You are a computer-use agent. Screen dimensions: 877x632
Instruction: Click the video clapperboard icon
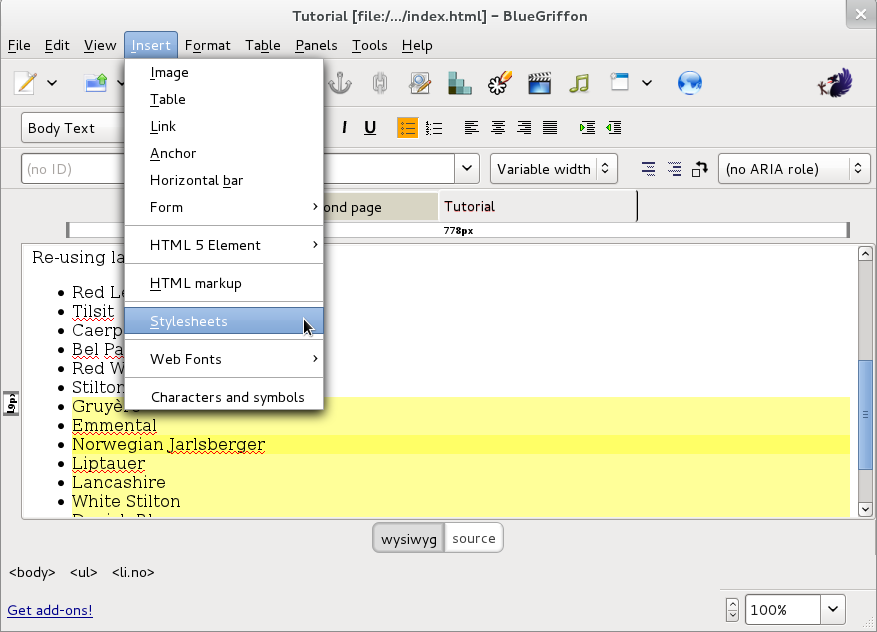[x=540, y=84]
